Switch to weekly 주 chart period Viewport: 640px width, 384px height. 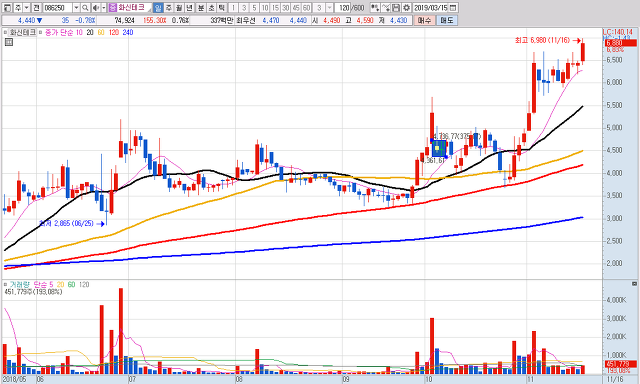pos(169,8)
